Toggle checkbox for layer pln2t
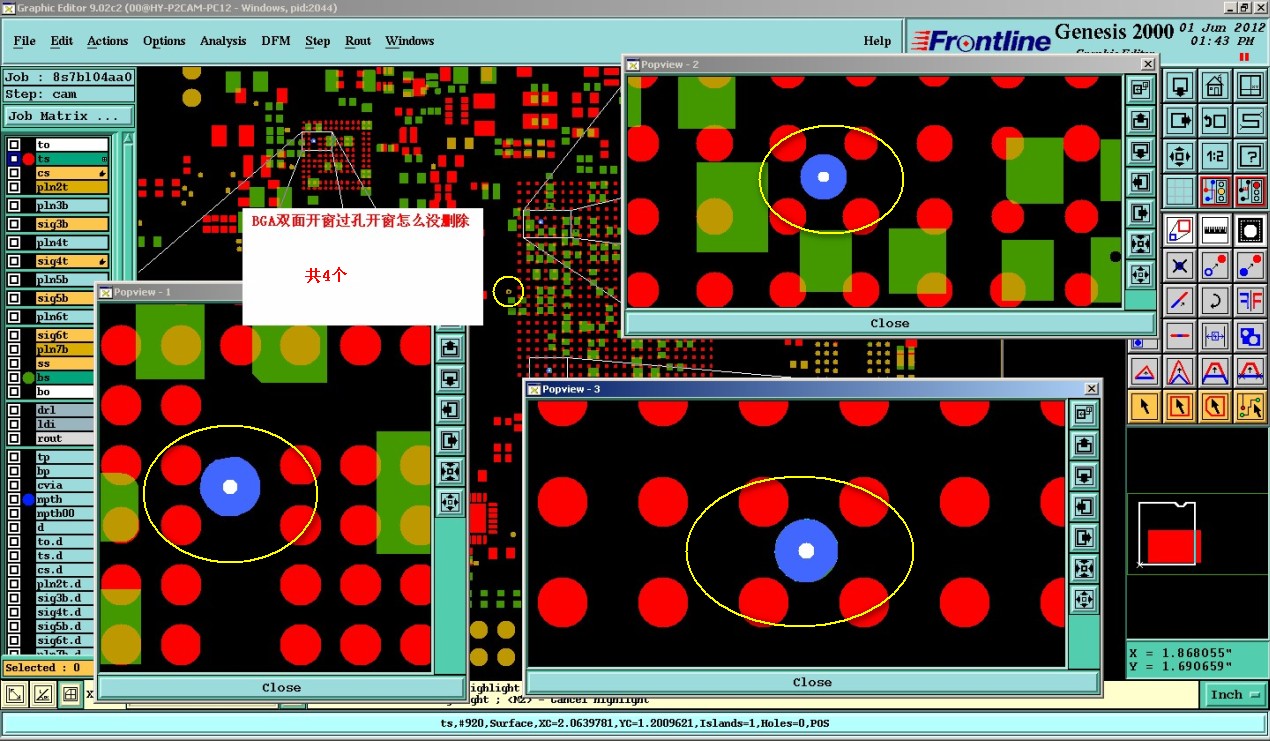This screenshot has height=741, width=1270. 14,187
